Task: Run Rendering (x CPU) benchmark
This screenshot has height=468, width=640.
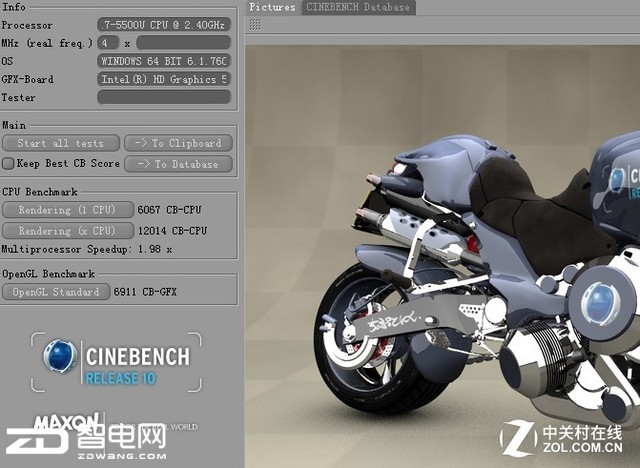Action: pos(68,231)
